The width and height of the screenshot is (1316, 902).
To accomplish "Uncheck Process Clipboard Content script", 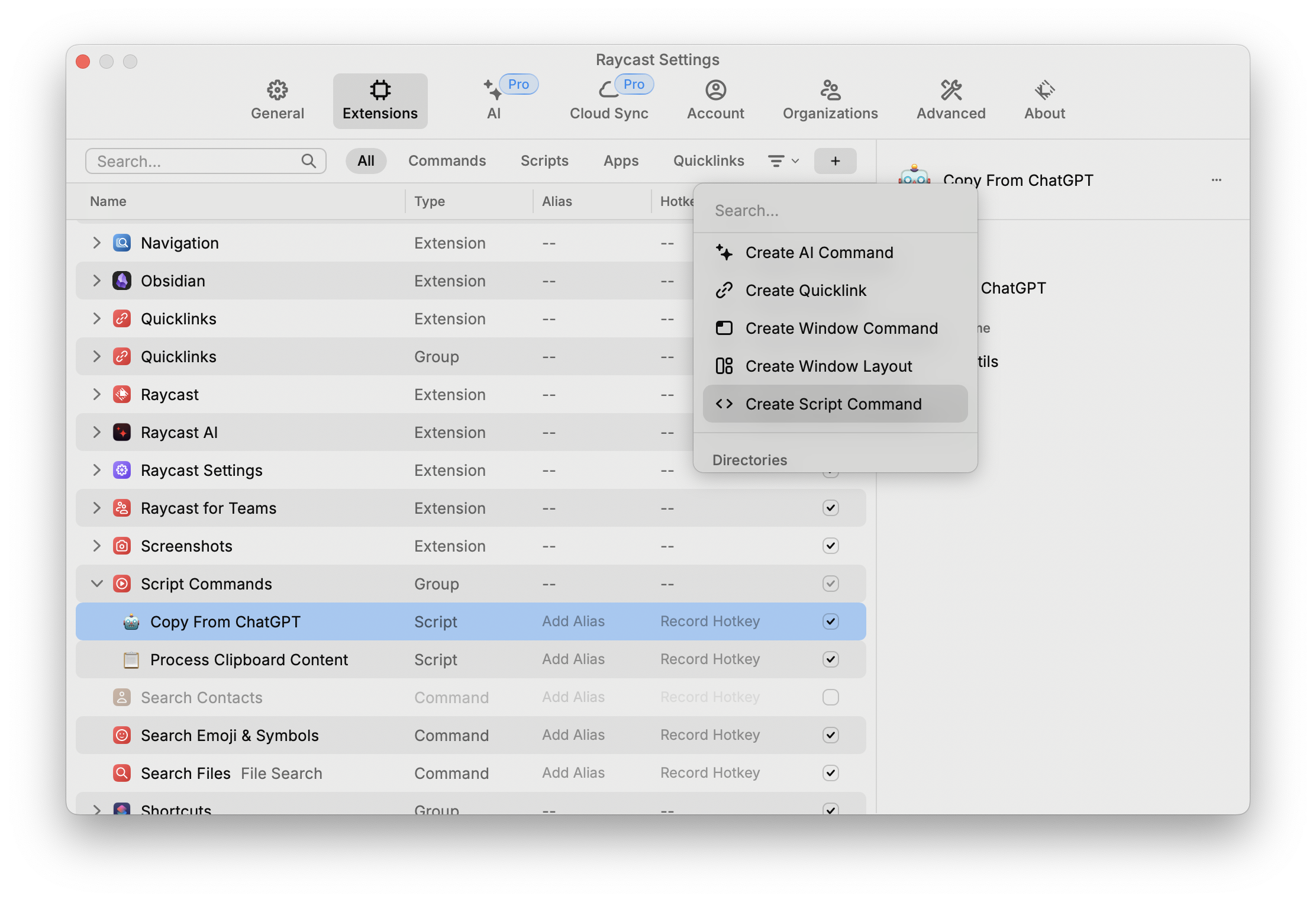I will (x=831, y=659).
